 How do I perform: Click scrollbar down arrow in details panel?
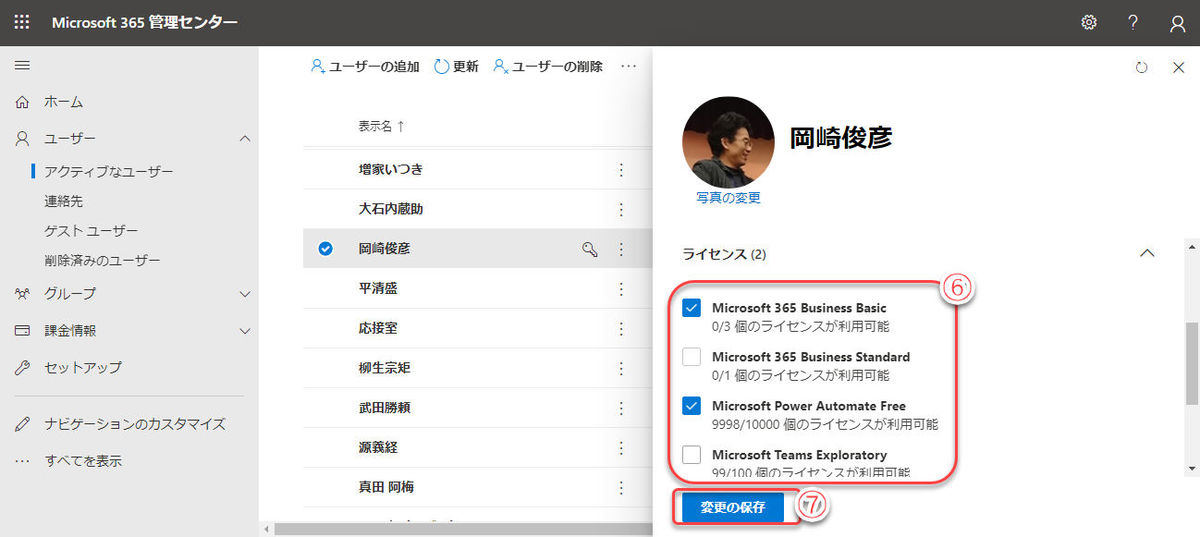tap(1190, 469)
